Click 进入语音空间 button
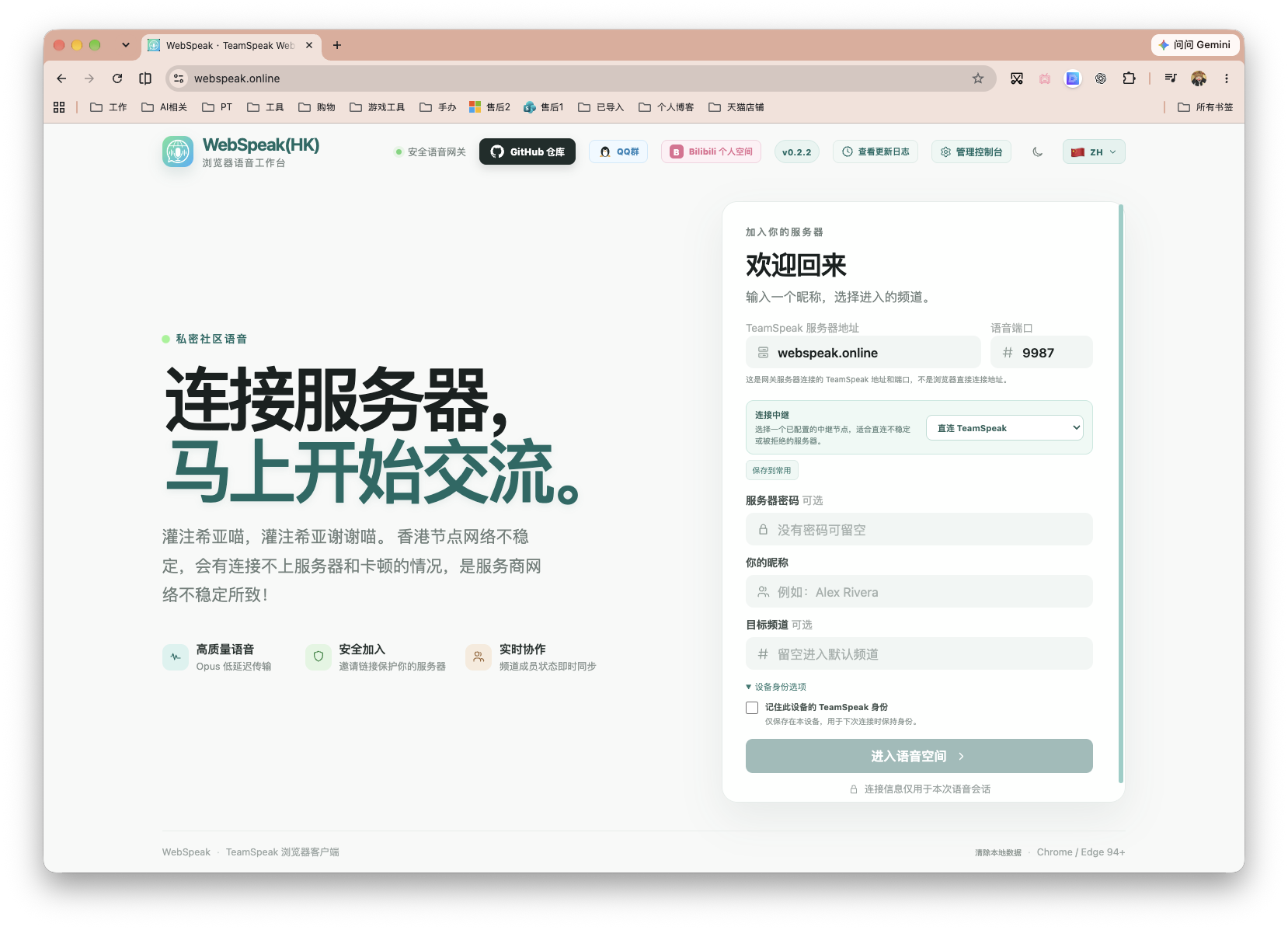Screen dimensions: 1288x930 [x=919, y=756]
